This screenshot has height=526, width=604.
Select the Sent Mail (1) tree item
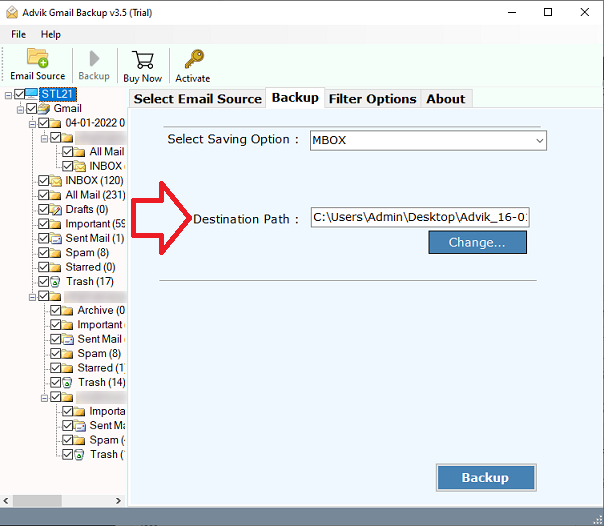pyautogui.click(x=95, y=238)
